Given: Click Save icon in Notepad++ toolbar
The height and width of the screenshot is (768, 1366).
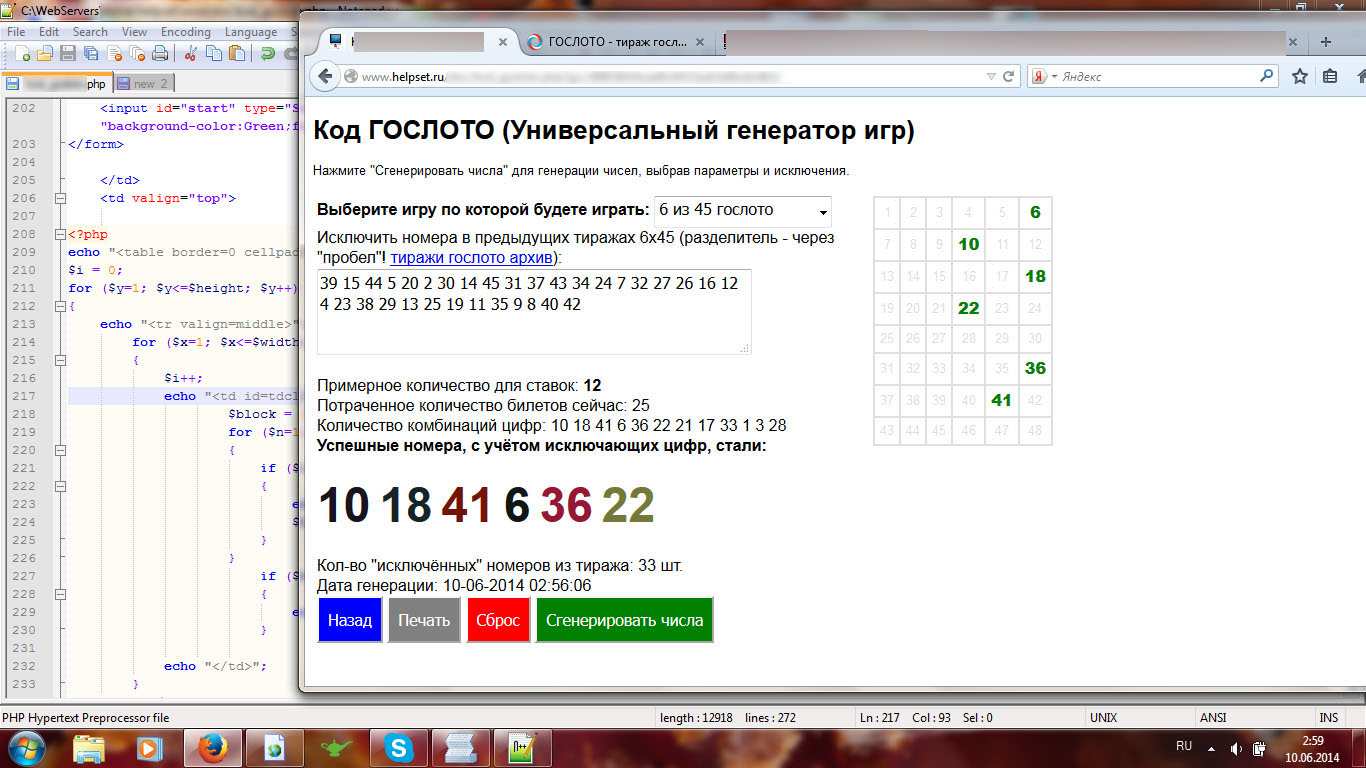Looking at the screenshot, I should tap(68, 54).
